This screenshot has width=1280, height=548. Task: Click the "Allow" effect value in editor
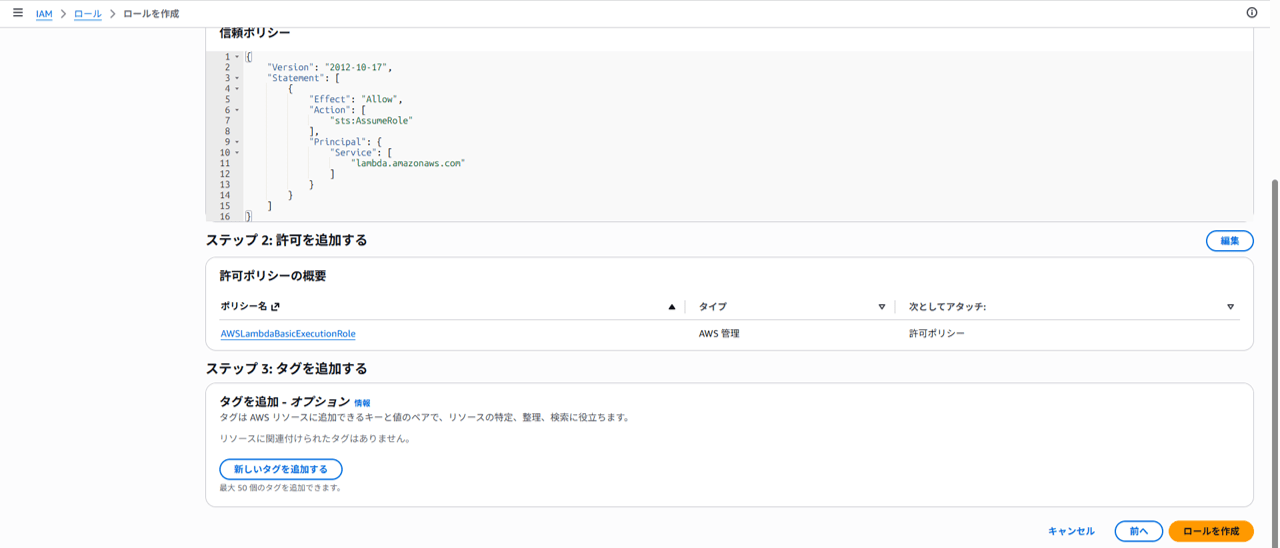(x=380, y=99)
